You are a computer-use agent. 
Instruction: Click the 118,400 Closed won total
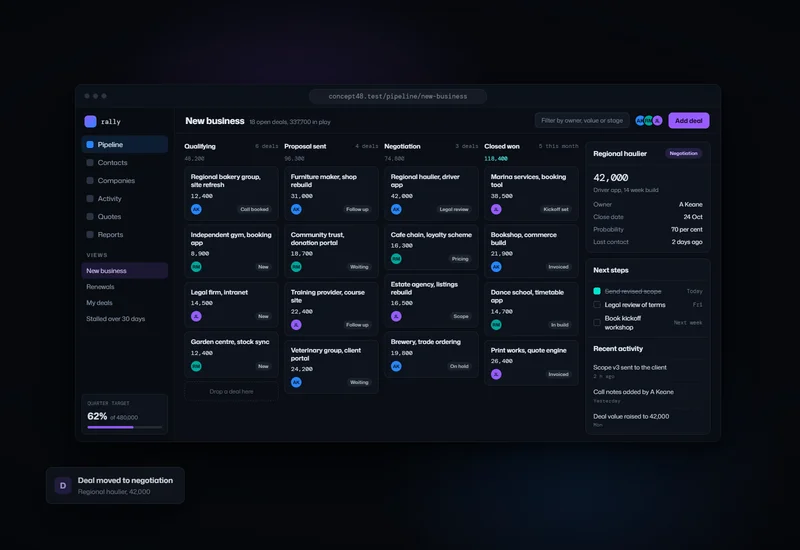click(496, 159)
